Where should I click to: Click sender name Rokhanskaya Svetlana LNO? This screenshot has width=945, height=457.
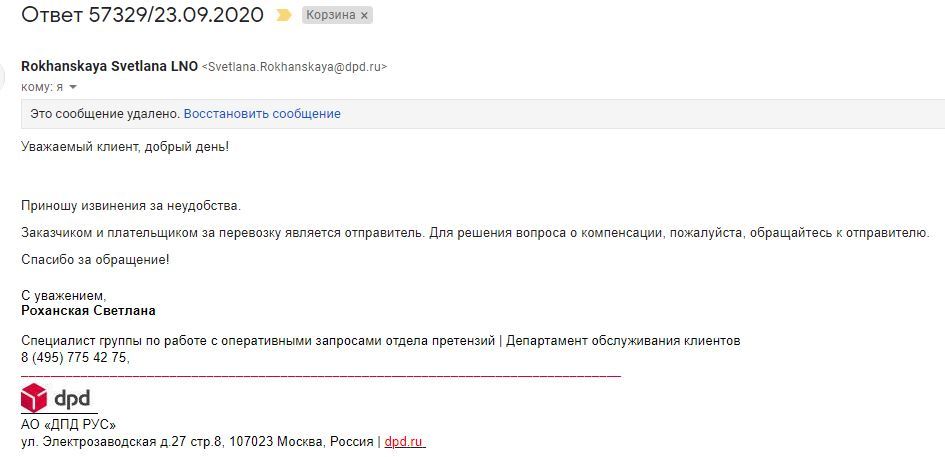tap(109, 67)
